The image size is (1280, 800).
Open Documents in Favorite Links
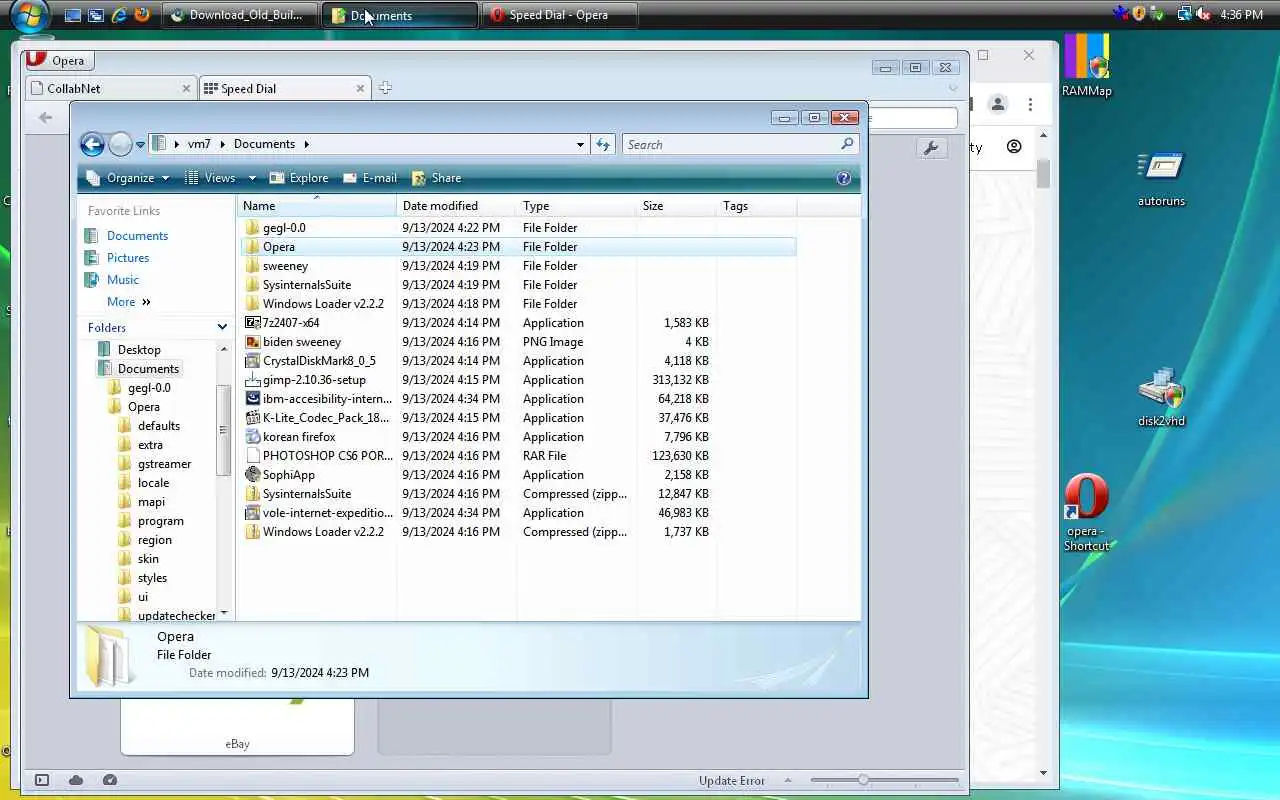click(137, 236)
